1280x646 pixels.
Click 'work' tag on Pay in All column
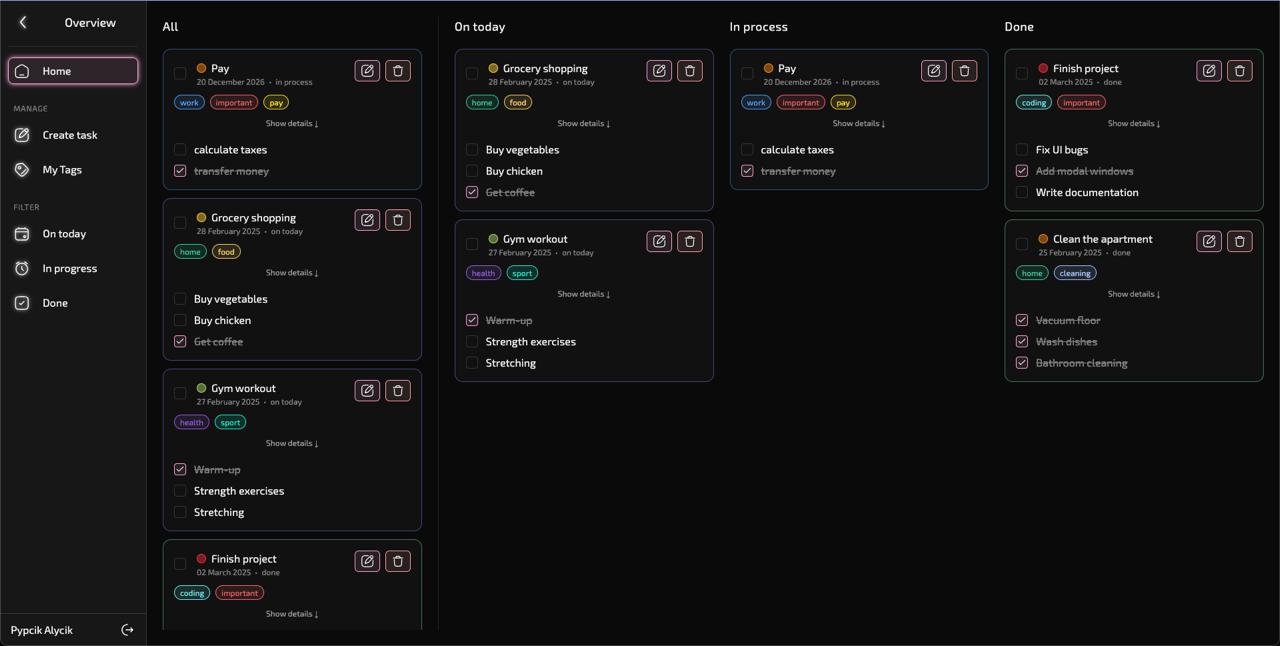189,102
